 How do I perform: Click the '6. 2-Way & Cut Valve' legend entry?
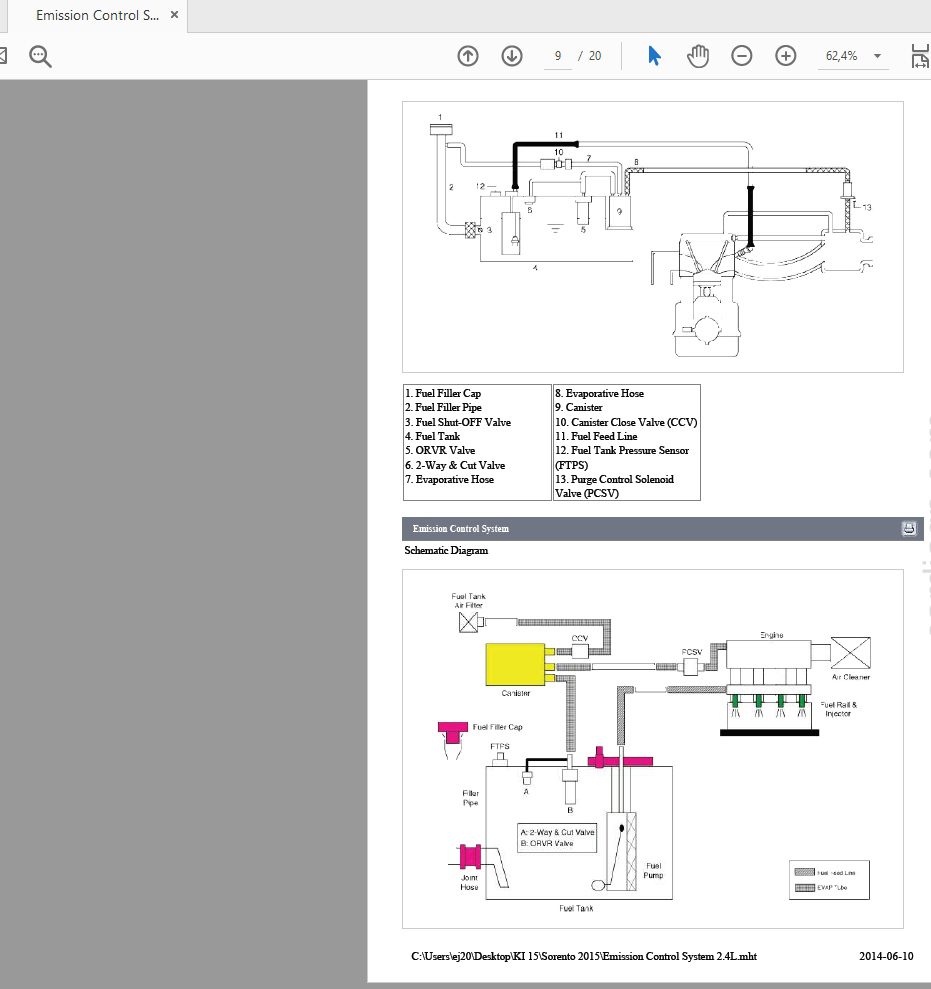click(x=455, y=465)
